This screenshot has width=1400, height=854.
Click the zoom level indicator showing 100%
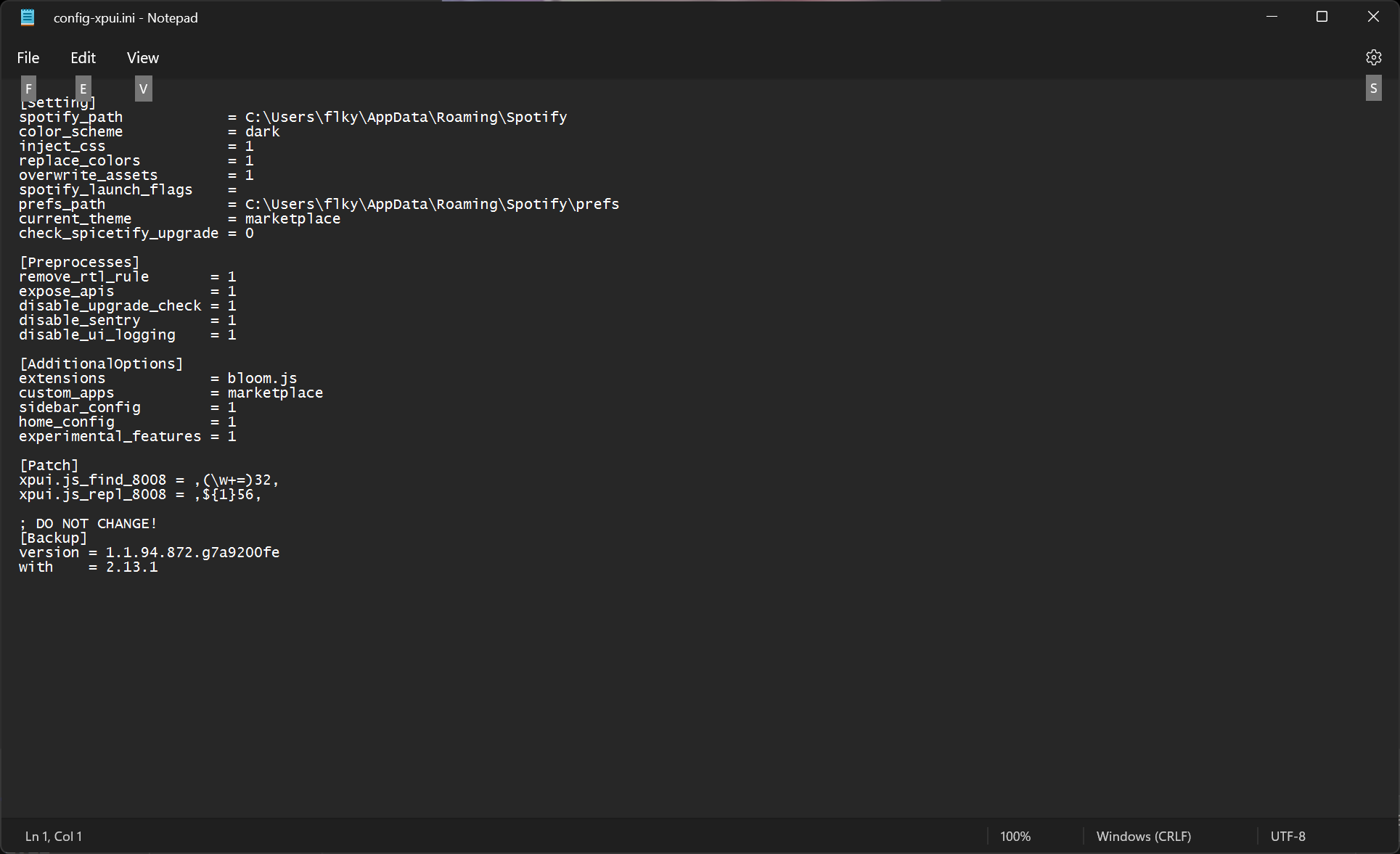[x=1015, y=836]
